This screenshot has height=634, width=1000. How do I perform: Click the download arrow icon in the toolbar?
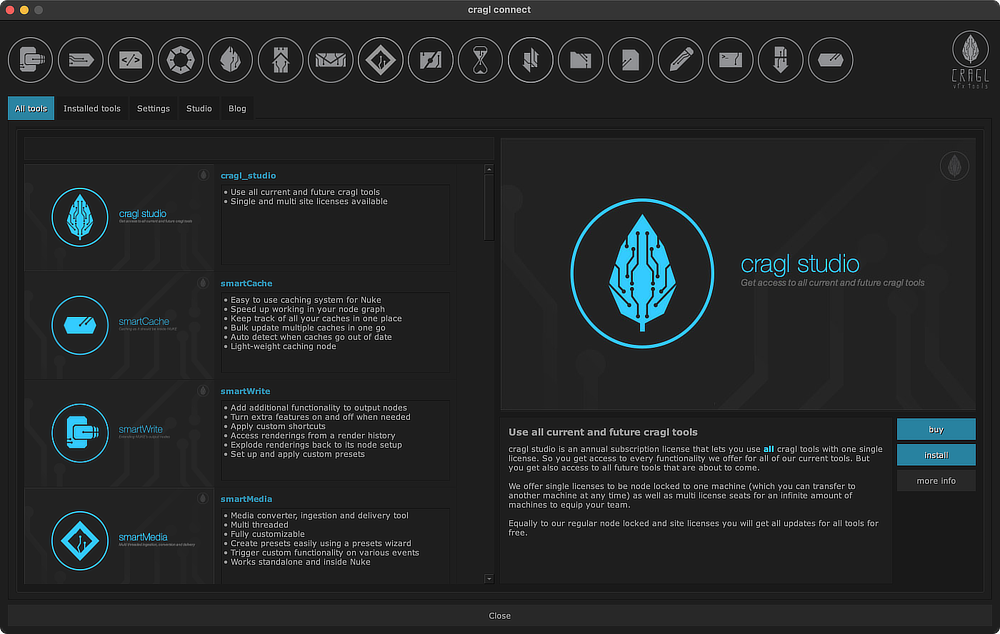(780, 60)
